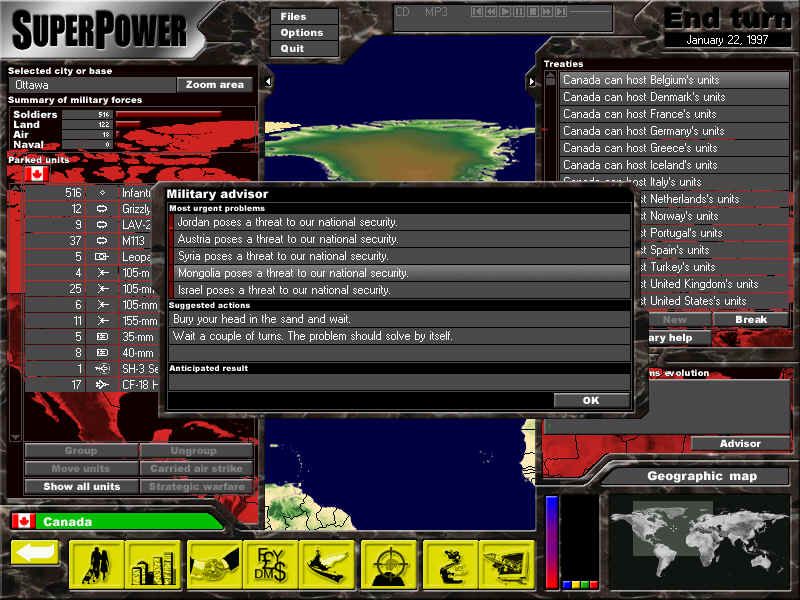Select the United States's units treaty row
800x600 pixels.
[713, 301]
